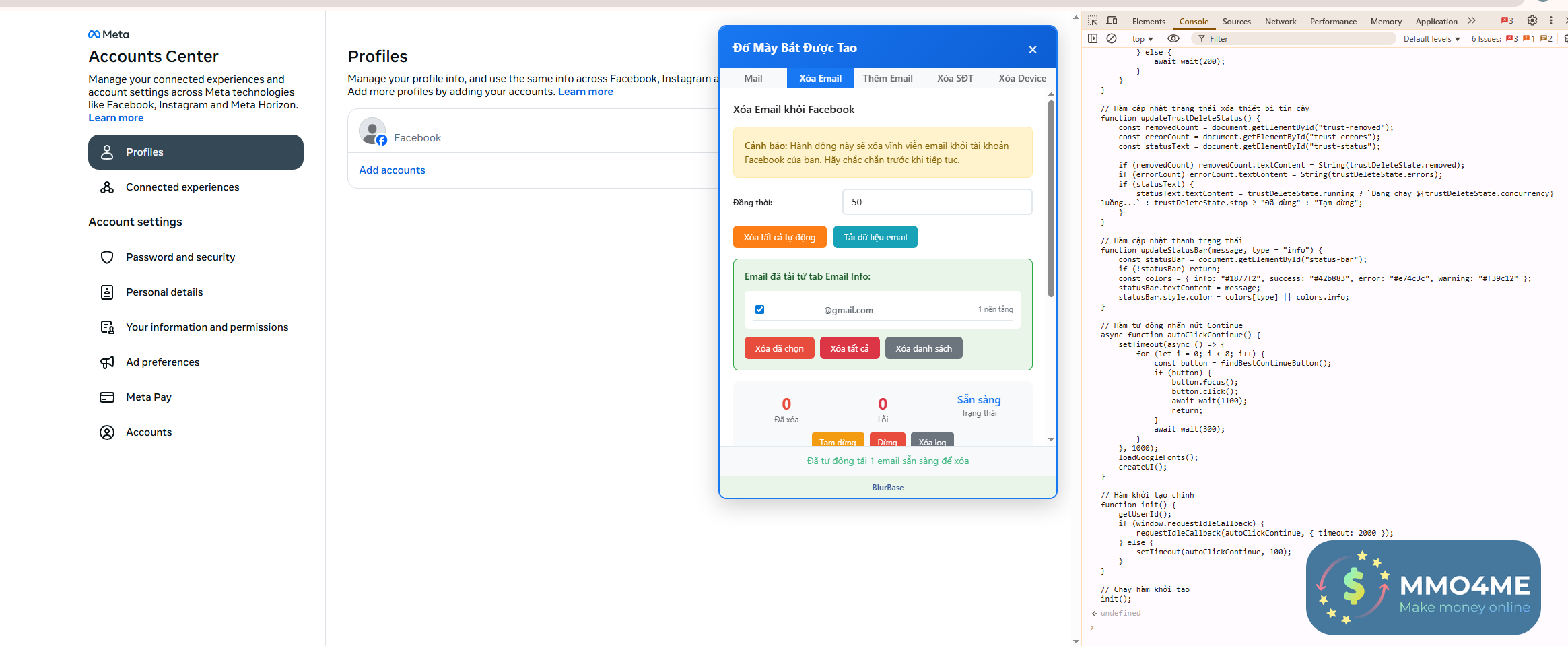Switch to the Mail tab
Viewport: 1568px width, 646px height.
tap(753, 78)
